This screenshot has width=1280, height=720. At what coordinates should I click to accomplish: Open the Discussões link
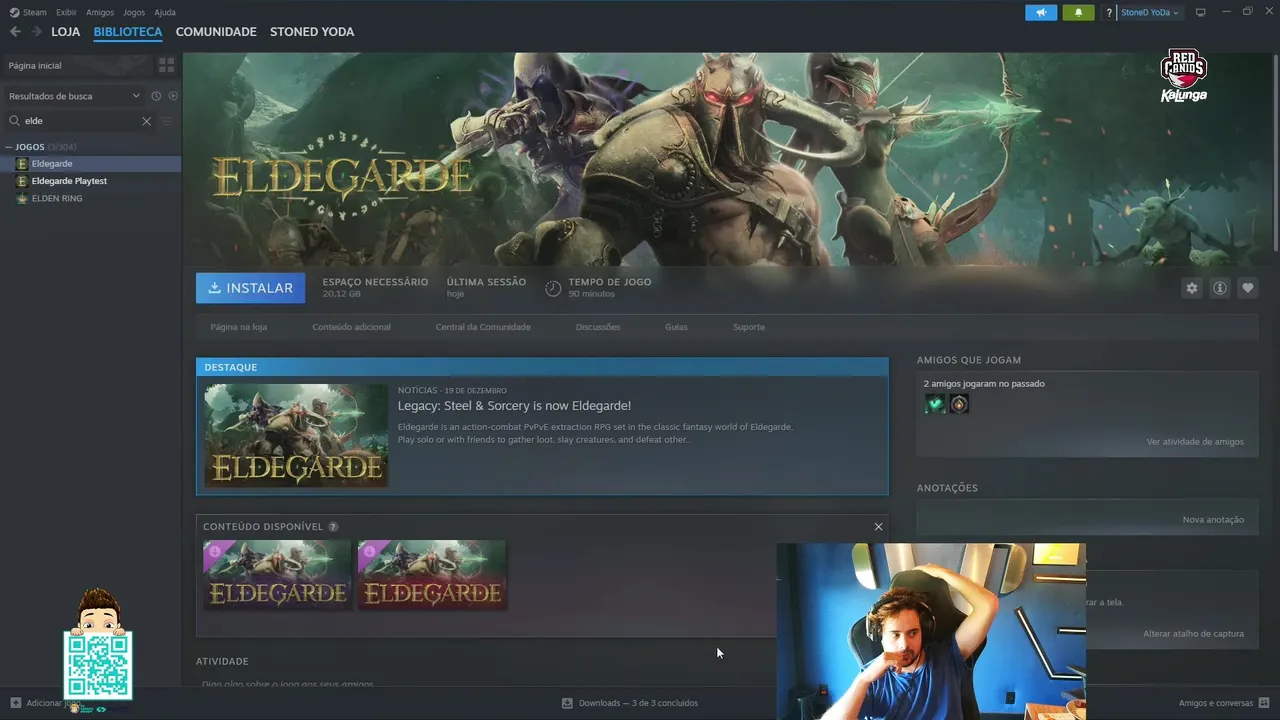click(x=598, y=327)
